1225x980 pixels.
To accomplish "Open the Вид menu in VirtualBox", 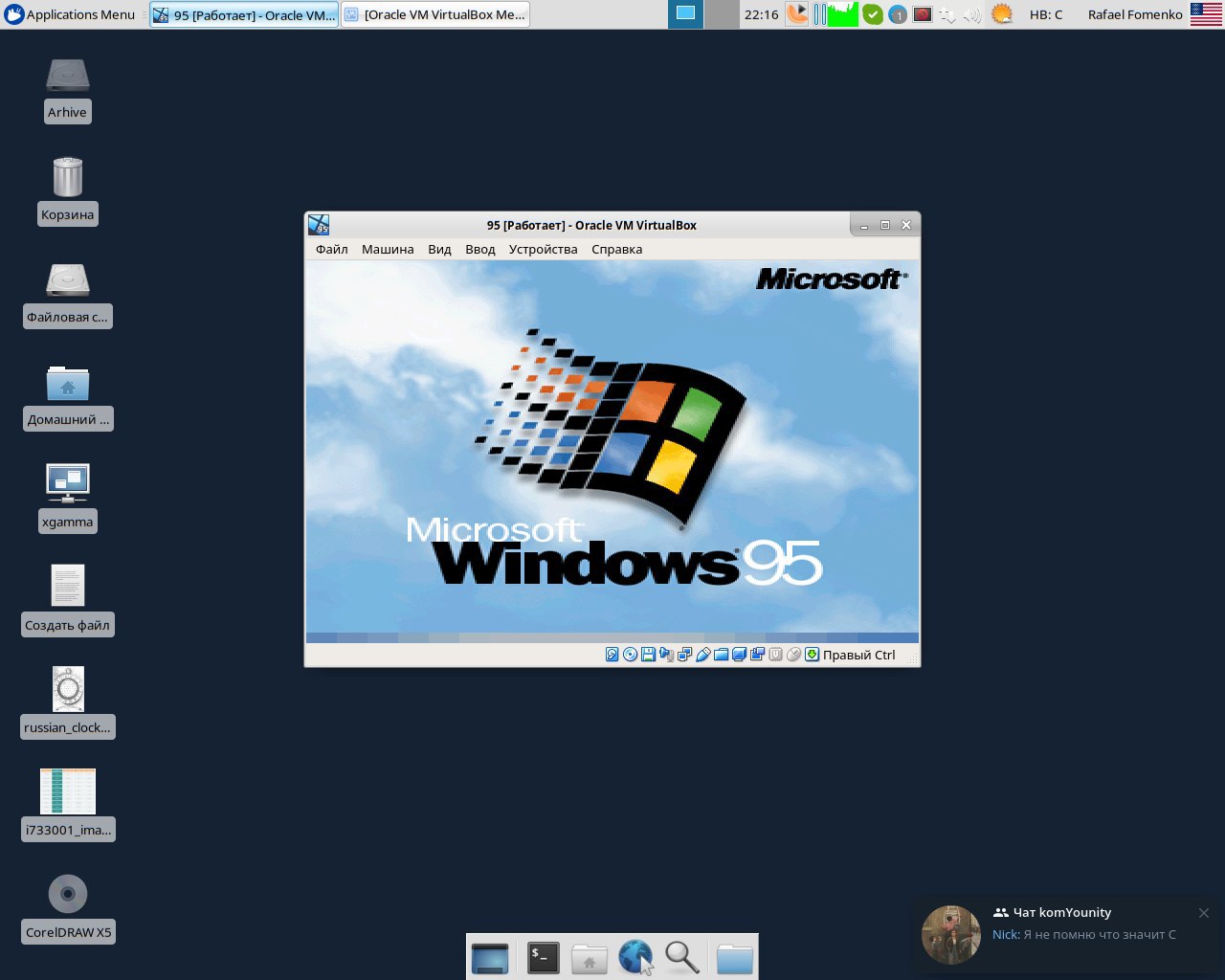I will [439, 249].
